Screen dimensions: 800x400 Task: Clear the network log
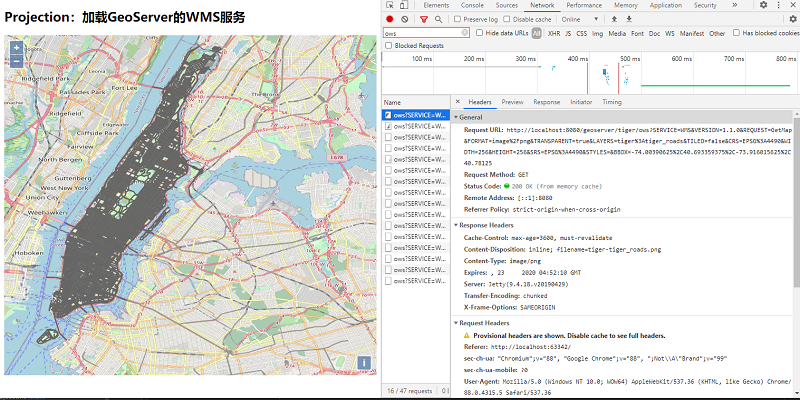[404, 19]
